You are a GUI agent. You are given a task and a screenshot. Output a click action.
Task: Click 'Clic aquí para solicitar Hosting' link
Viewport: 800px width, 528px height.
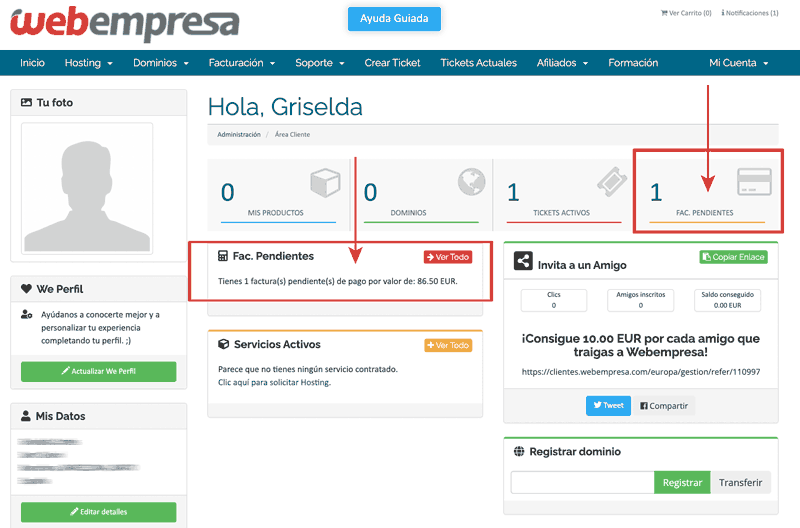click(274, 382)
